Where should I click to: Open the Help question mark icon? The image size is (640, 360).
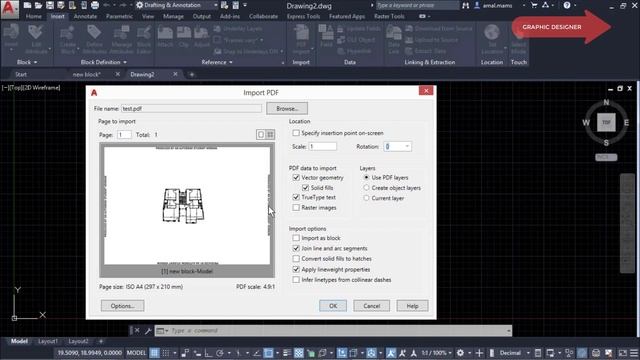567,5
